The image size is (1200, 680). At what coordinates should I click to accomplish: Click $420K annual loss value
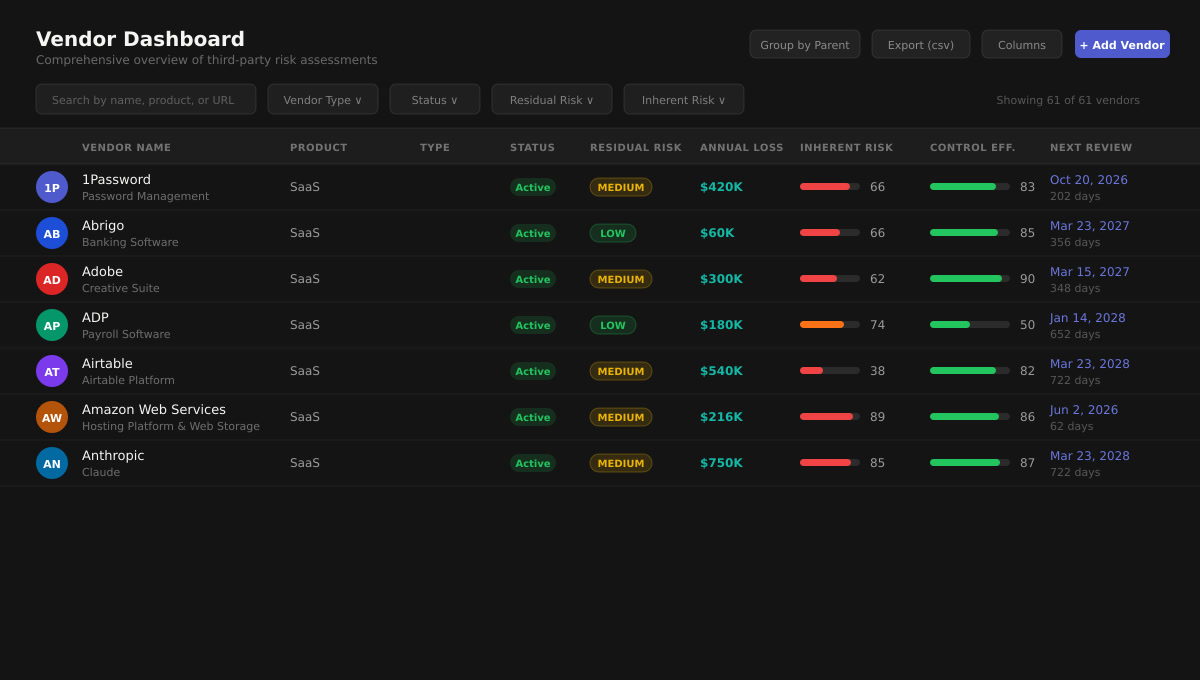pyautogui.click(x=721, y=187)
